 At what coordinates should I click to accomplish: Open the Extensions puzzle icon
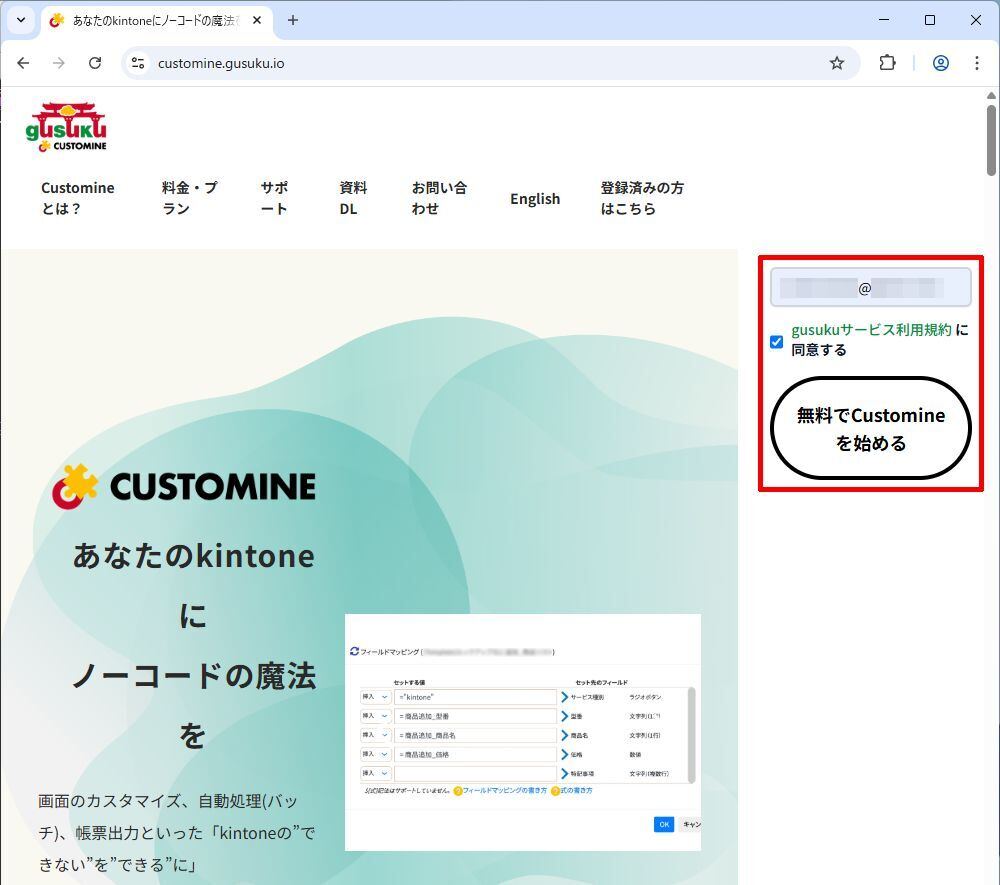pos(887,63)
